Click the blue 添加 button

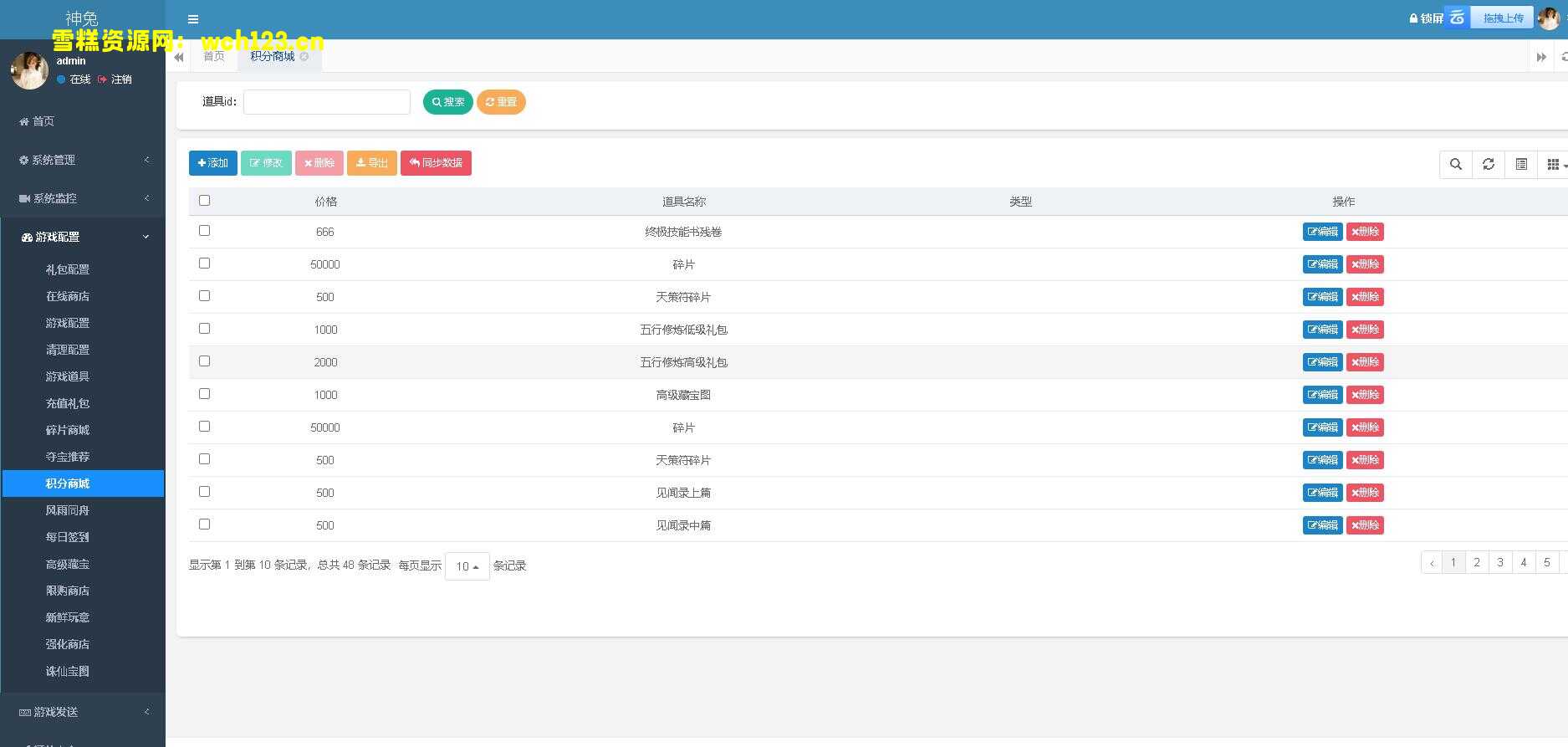213,163
